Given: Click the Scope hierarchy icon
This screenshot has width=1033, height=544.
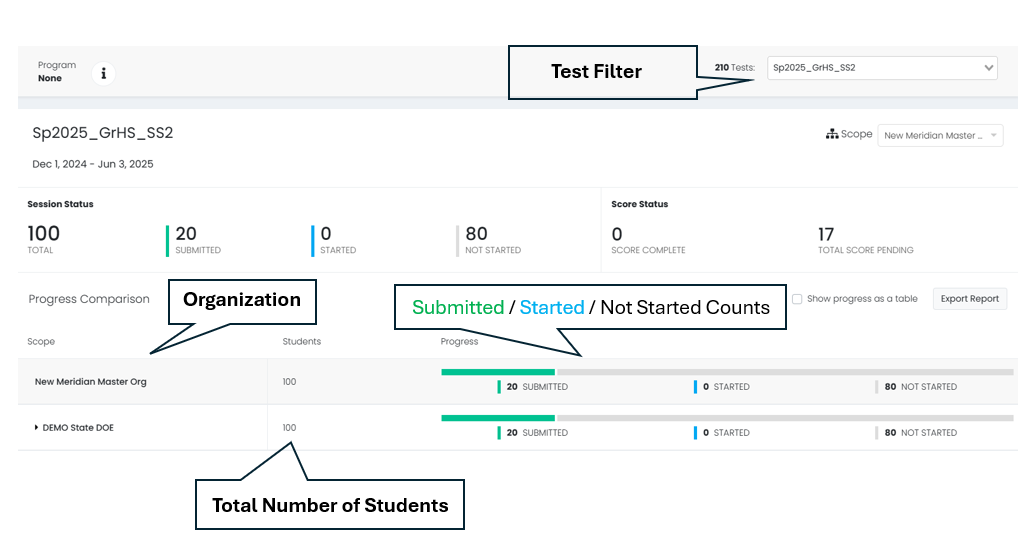Looking at the screenshot, I should pyautogui.click(x=831, y=135).
